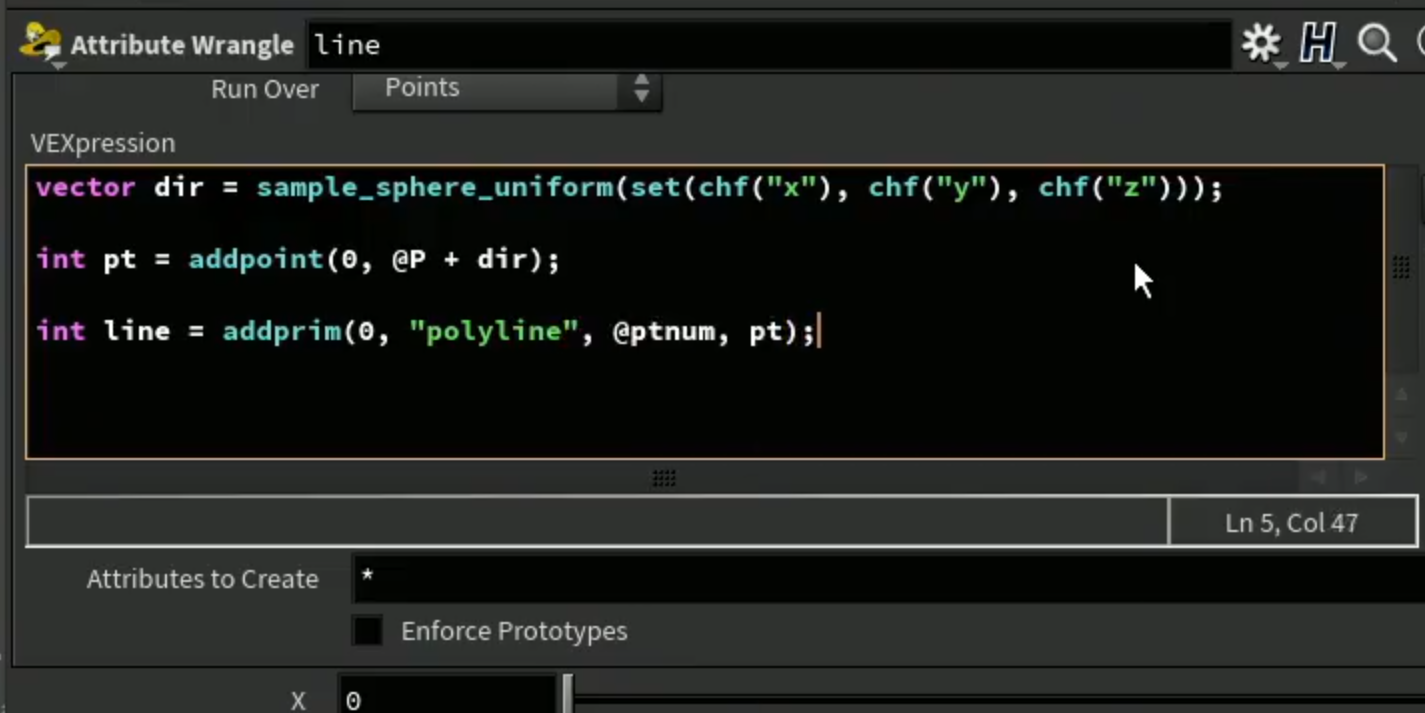This screenshot has width=1425, height=713.
Task: Enable the Enforce Prototypes checkbox
Action: (x=367, y=631)
